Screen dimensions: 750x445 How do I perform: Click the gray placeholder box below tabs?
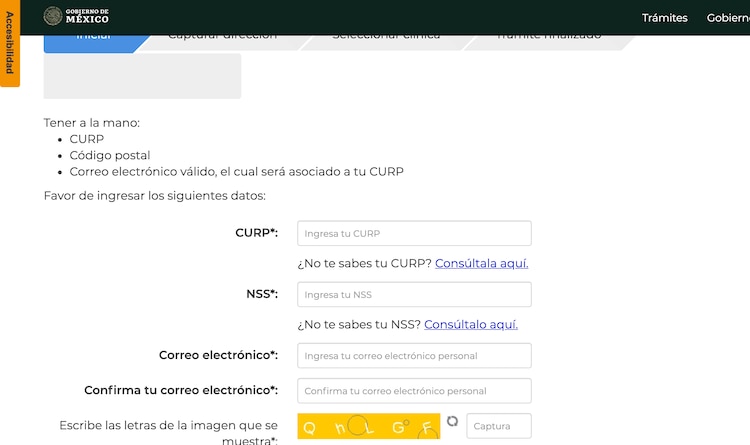(142, 76)
